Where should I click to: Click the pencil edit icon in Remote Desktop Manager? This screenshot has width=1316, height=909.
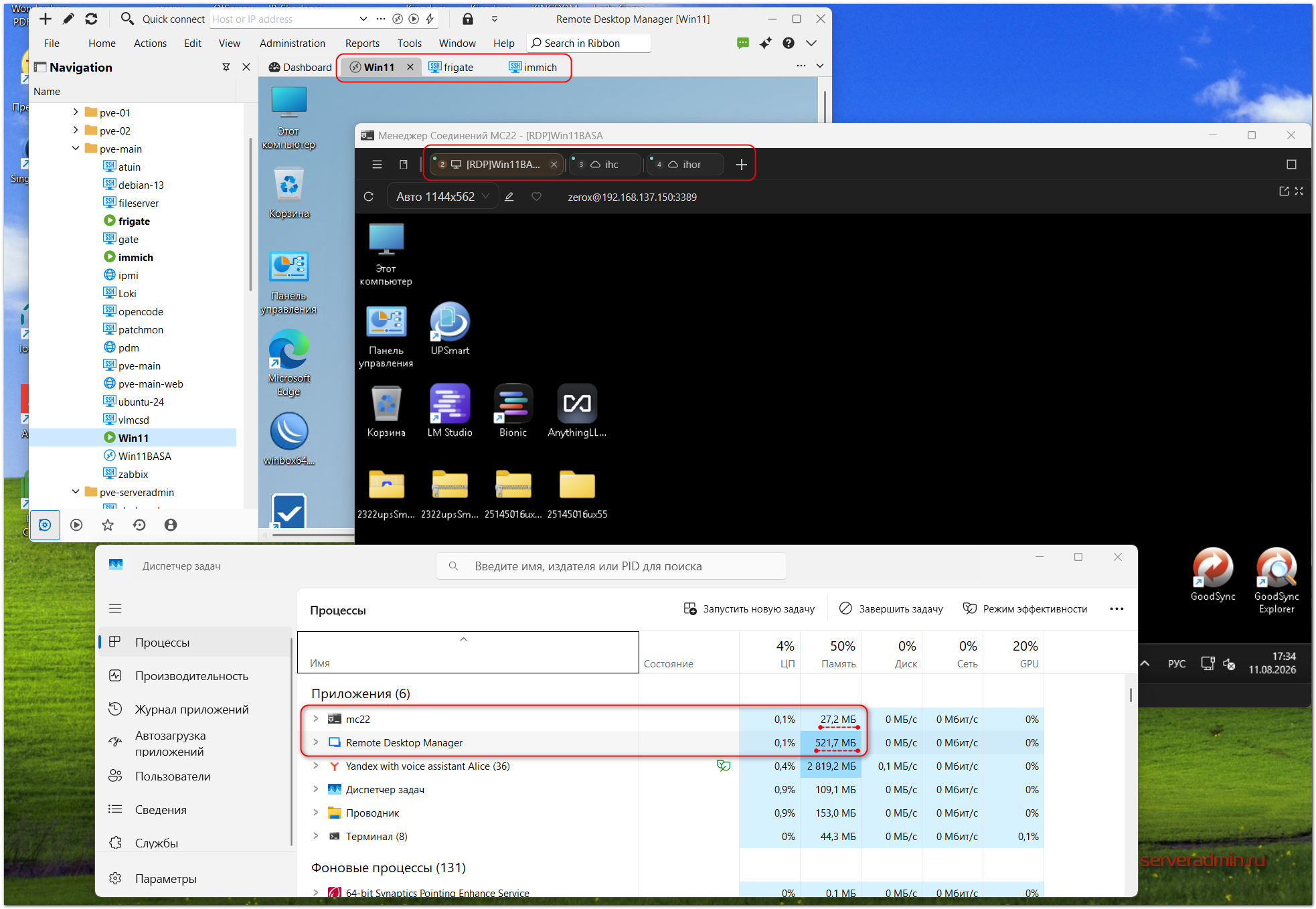[68, 19]
